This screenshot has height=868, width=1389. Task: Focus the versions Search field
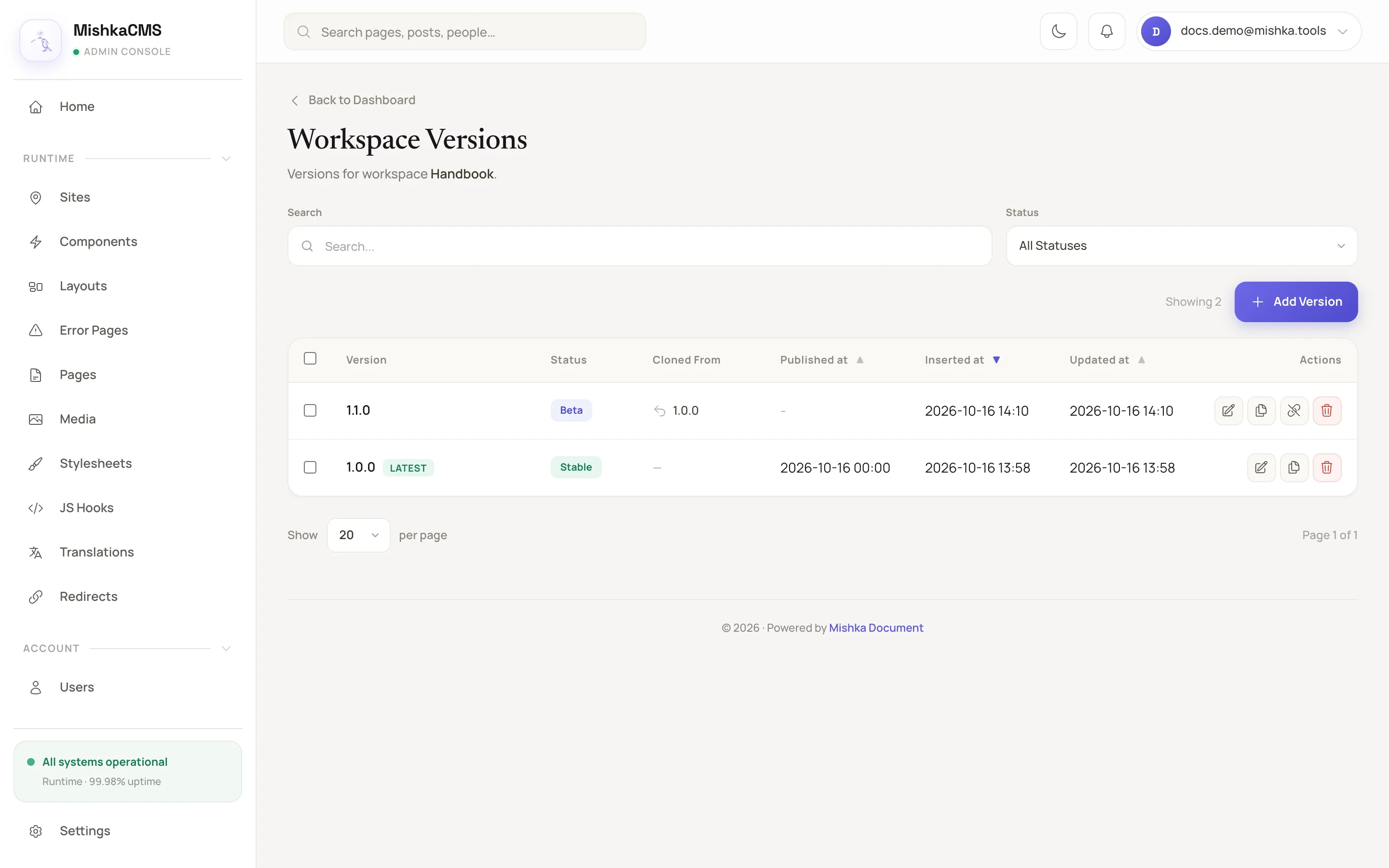pyautogui.click(x=640, y=246)
